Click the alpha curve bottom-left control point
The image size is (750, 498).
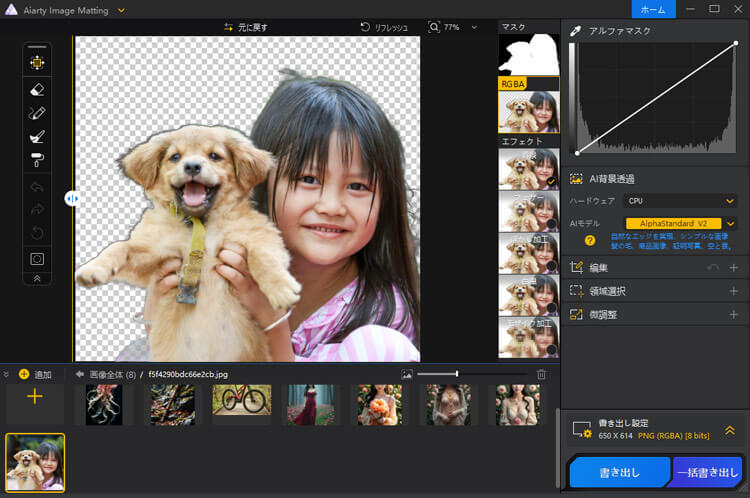coord(577,153)
